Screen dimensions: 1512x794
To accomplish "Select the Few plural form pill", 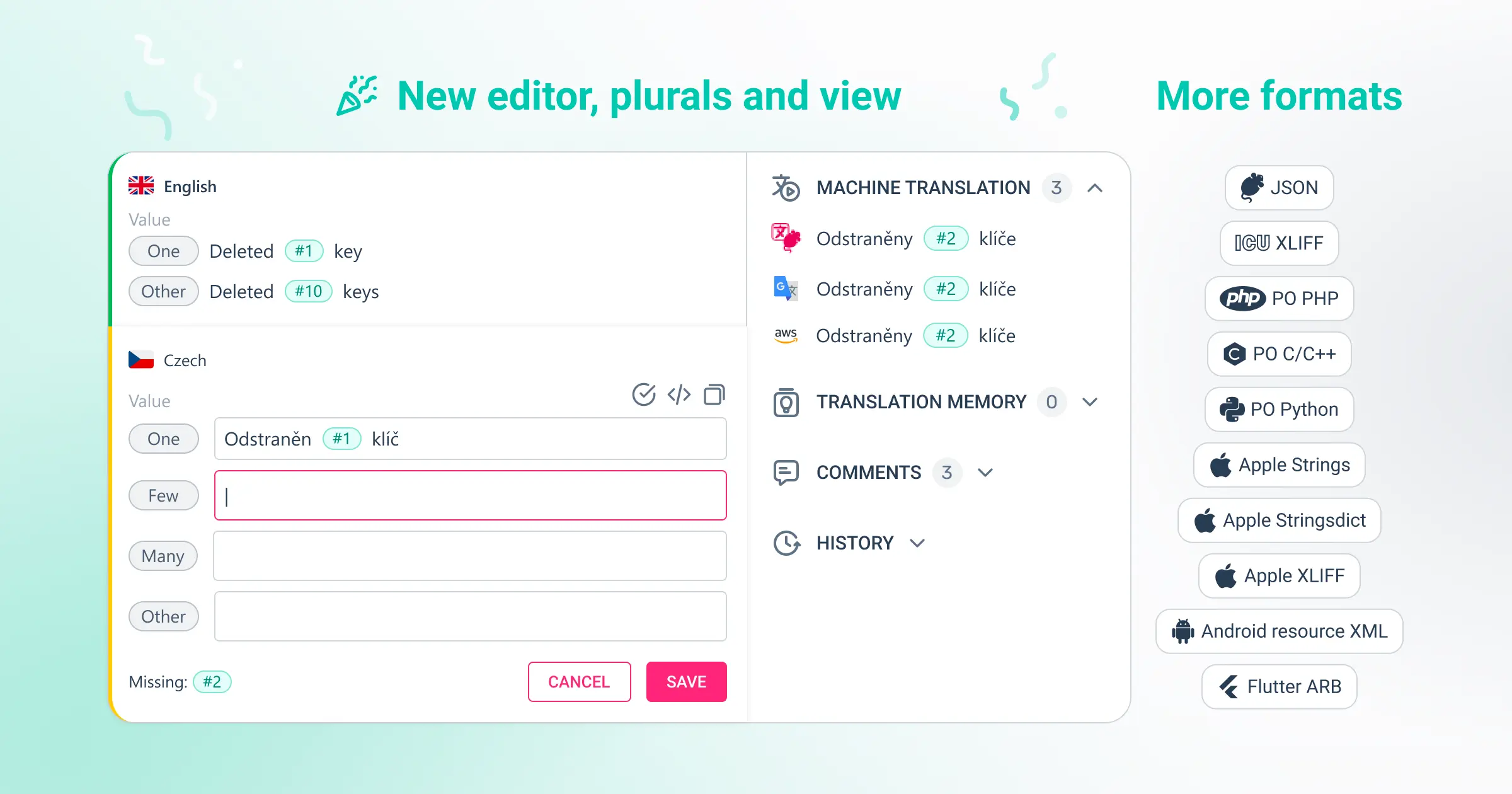I will (163, 495).
